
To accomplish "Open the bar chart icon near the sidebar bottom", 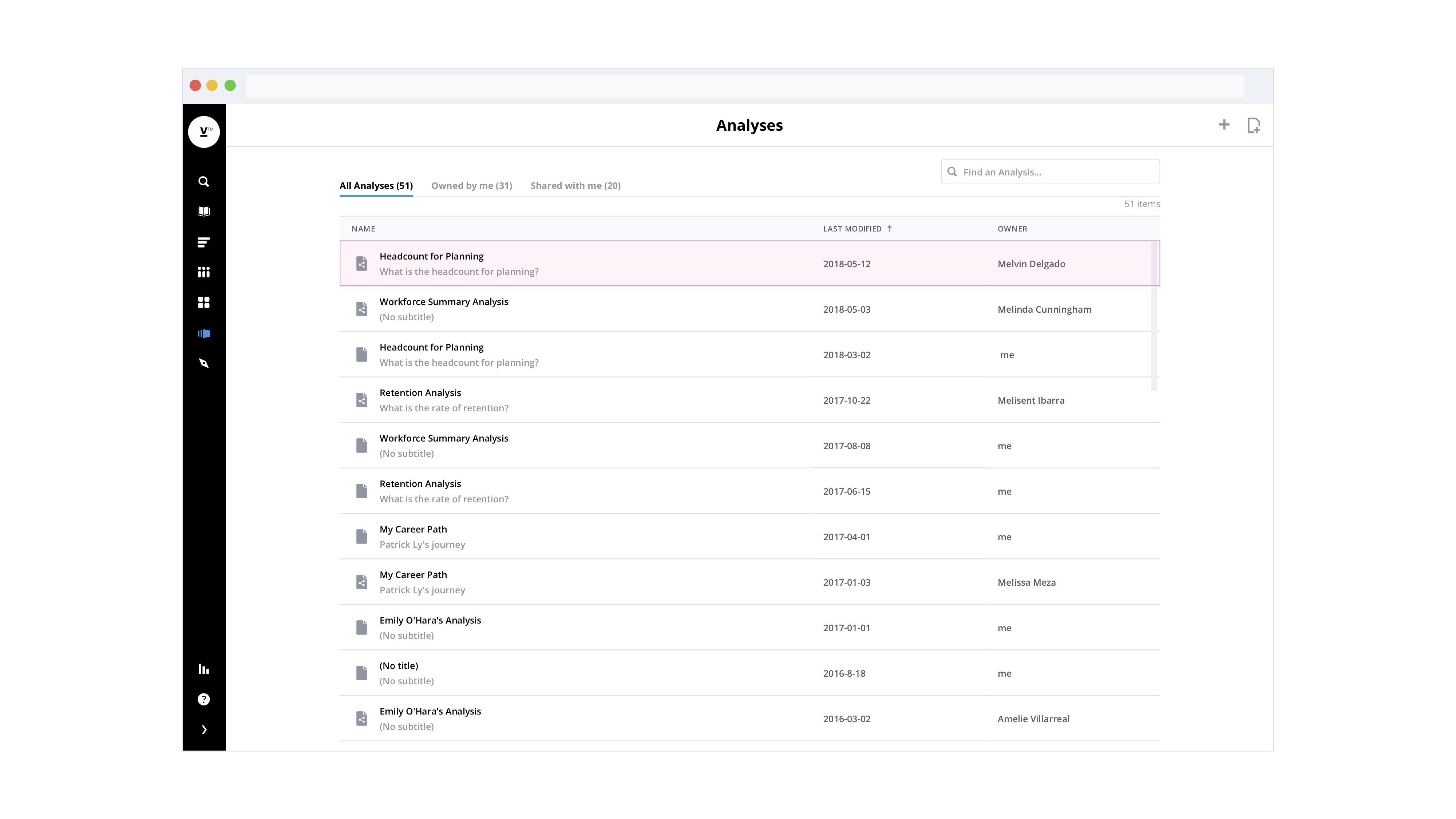I will point(203,669).
